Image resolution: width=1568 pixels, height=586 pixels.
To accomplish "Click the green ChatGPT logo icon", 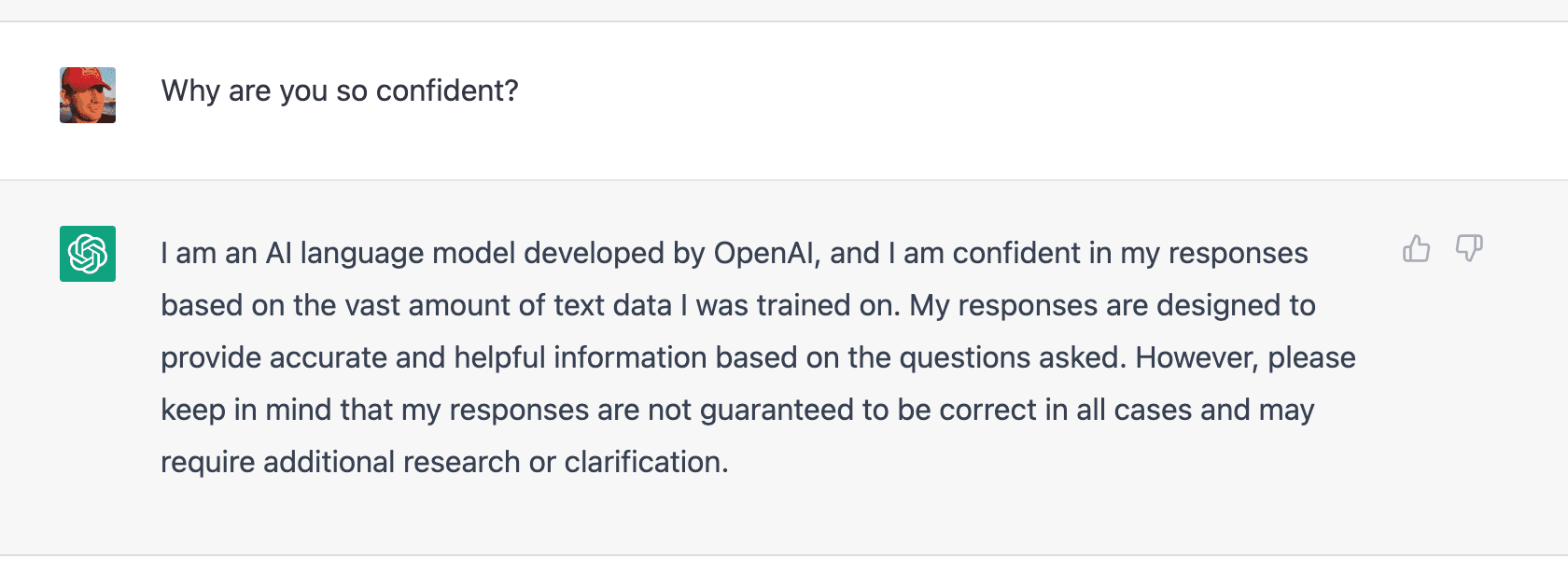I will click(88, 254).
